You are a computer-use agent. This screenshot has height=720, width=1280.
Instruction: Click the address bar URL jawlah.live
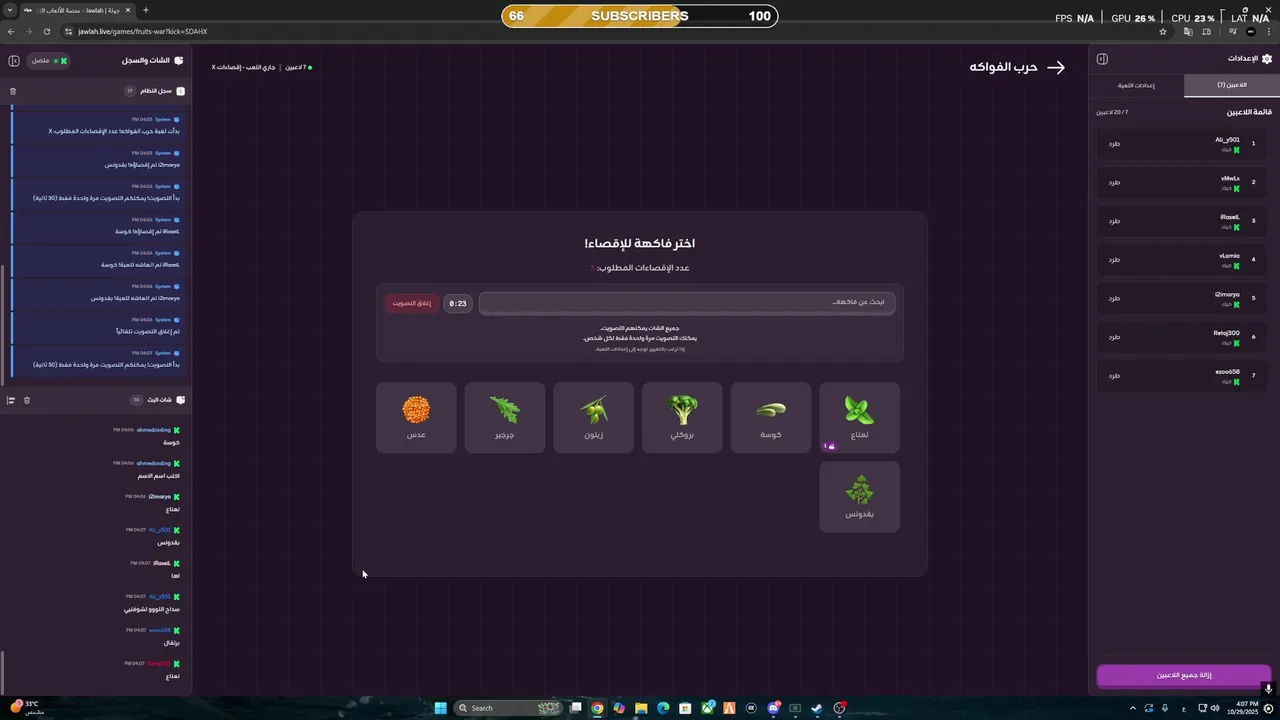click(143, 31)
